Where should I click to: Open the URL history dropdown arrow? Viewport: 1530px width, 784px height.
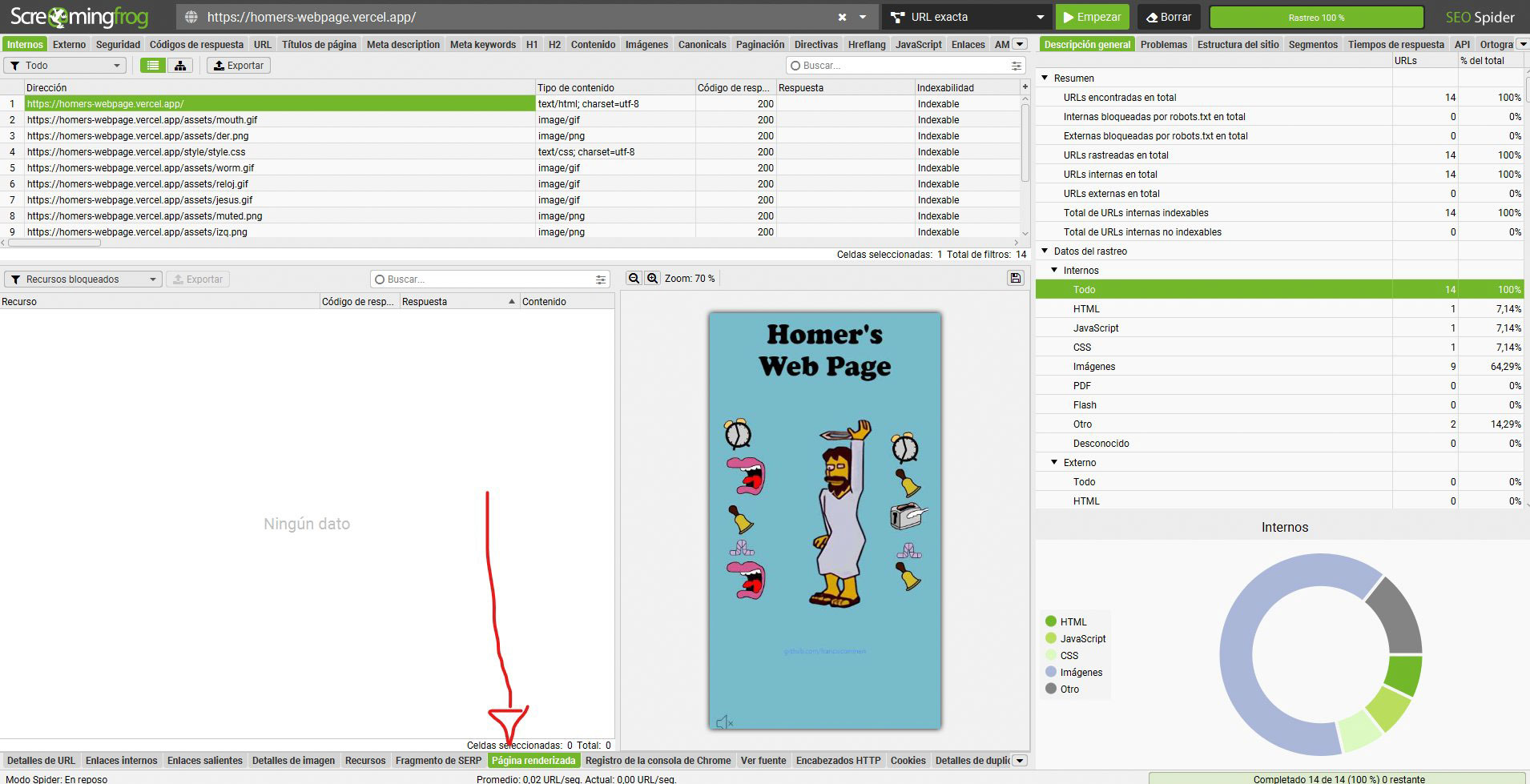click(863, 17)
